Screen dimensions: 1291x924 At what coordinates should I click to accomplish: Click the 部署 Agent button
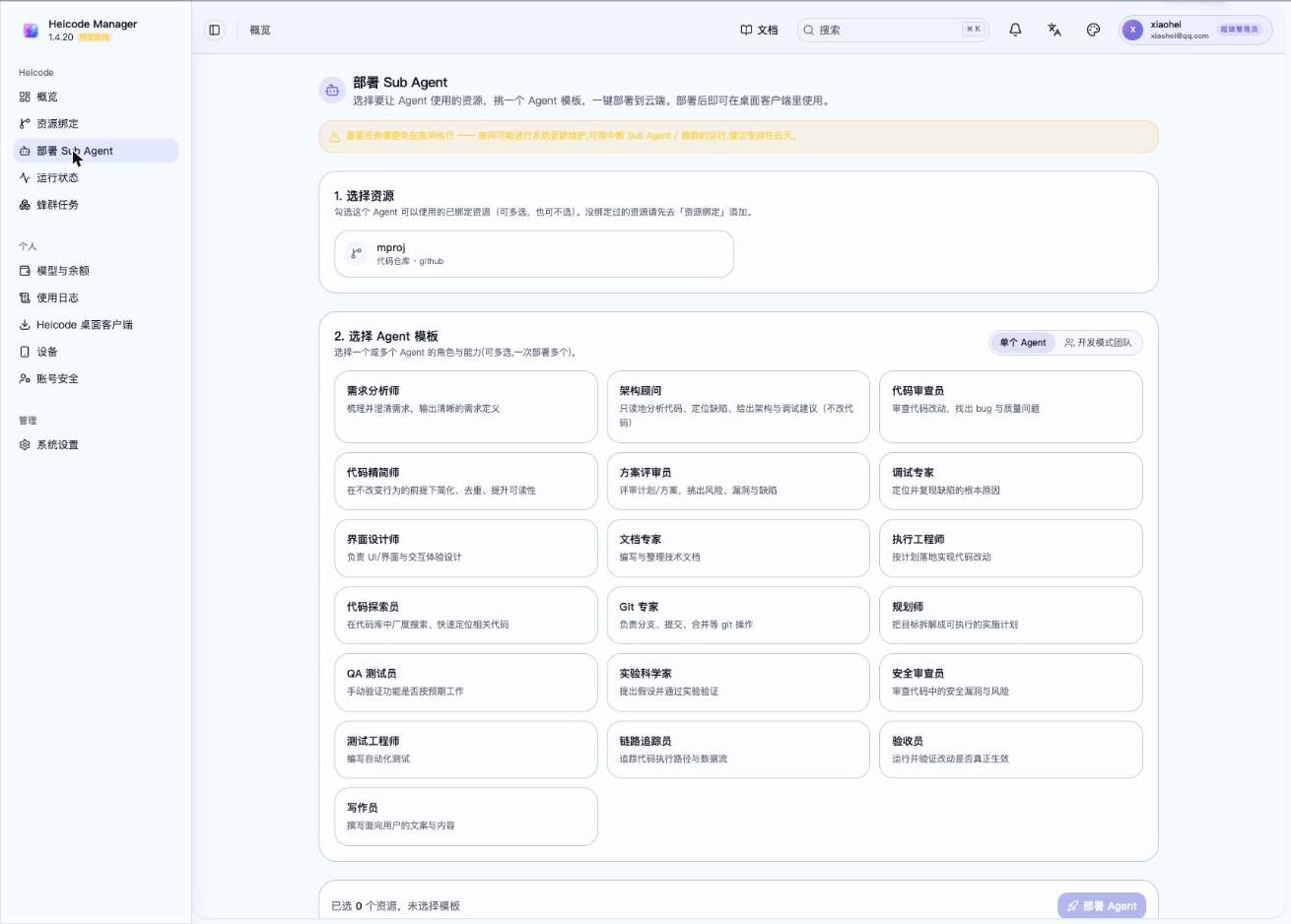point(1102,906)
